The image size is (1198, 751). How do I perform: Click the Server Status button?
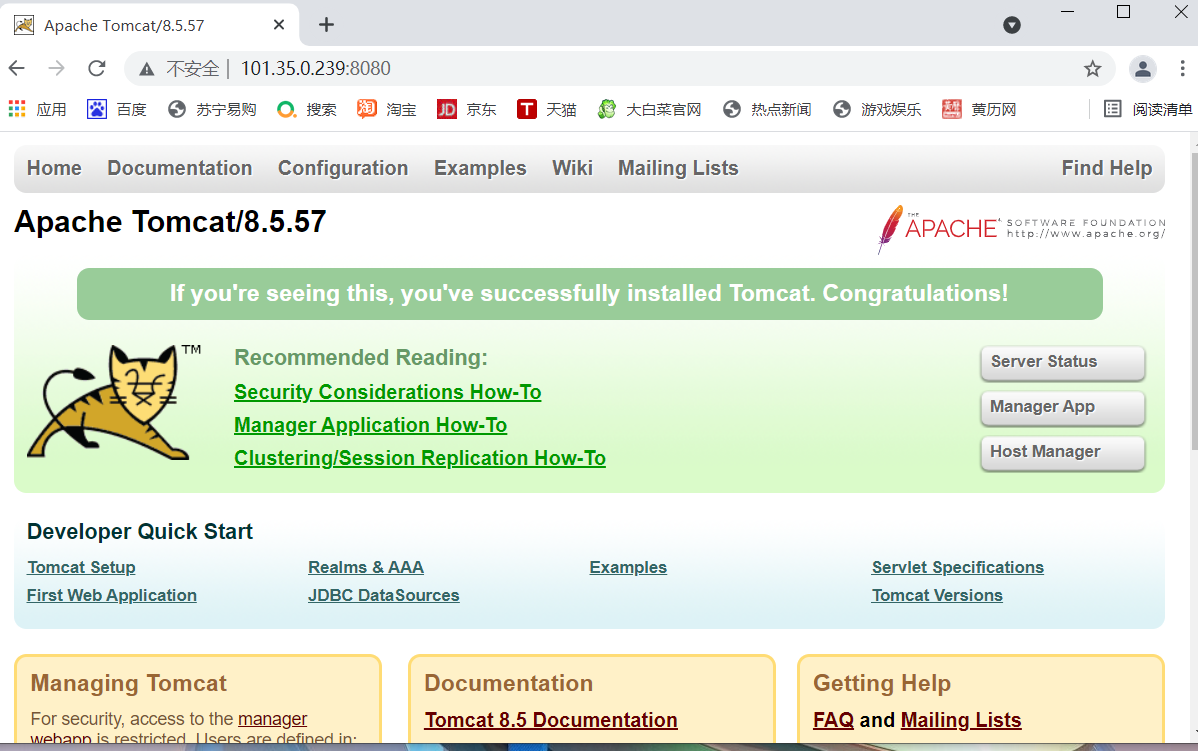(1062, 362)
